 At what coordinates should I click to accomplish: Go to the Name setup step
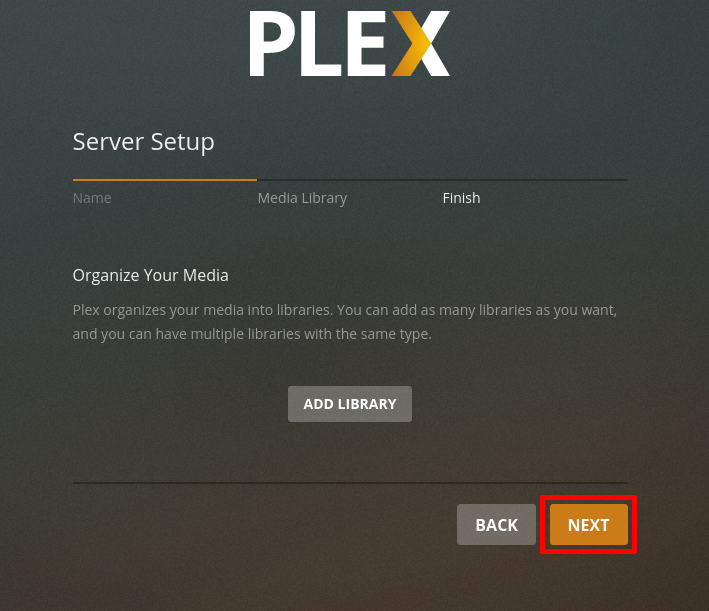click(x=92, y=198)
